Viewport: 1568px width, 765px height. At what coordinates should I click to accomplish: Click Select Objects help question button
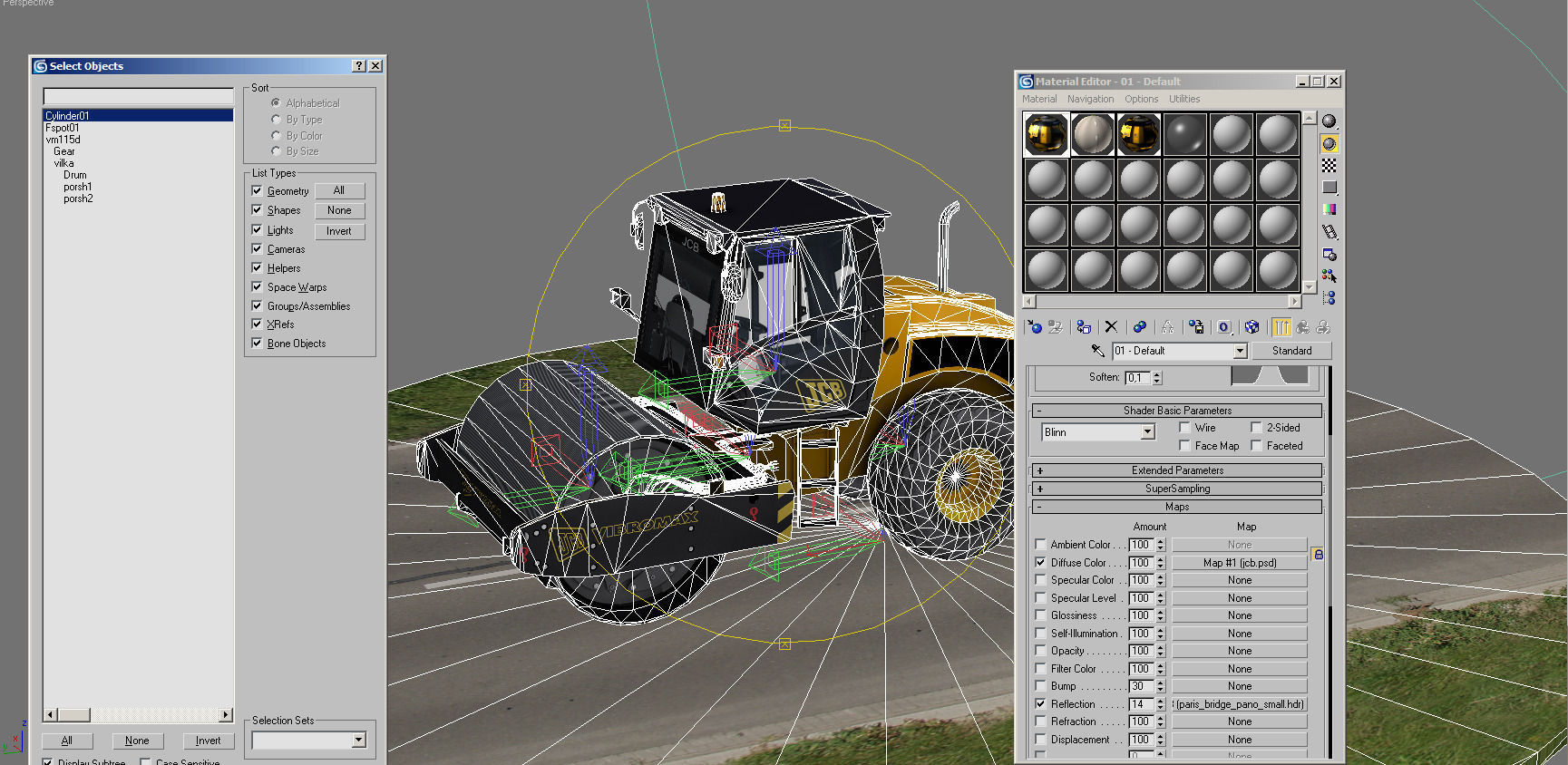coord(359,66)
